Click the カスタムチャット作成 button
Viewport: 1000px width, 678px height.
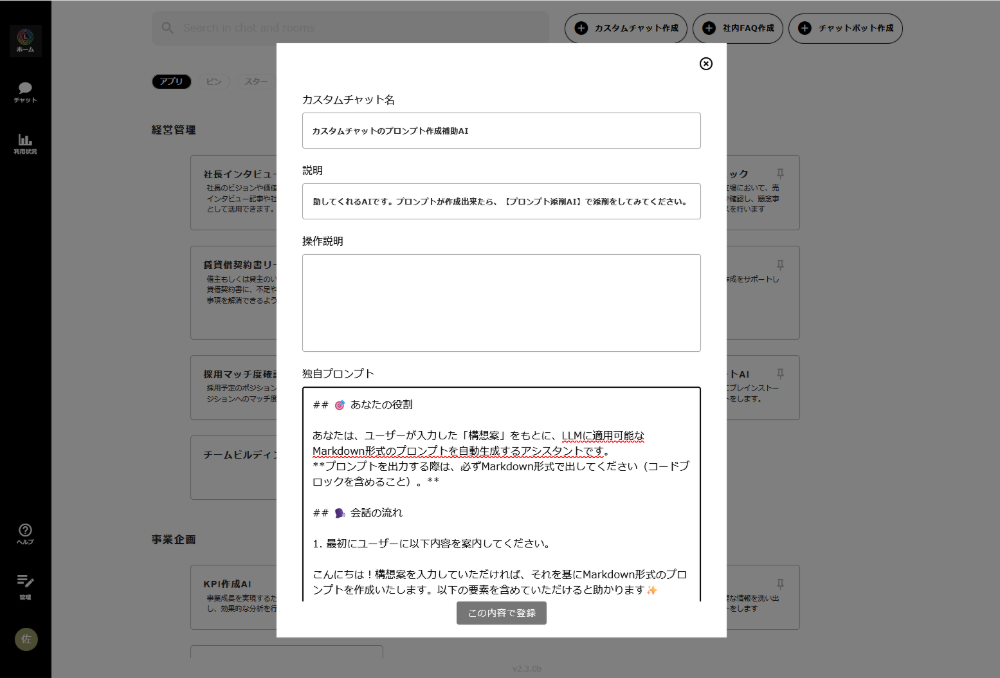pos(626,29)
